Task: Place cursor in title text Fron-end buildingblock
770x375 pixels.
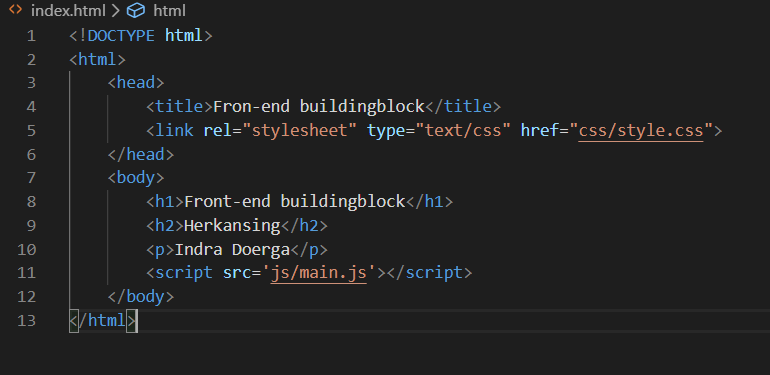Action: pyautogui.click(x=319, y=107)
